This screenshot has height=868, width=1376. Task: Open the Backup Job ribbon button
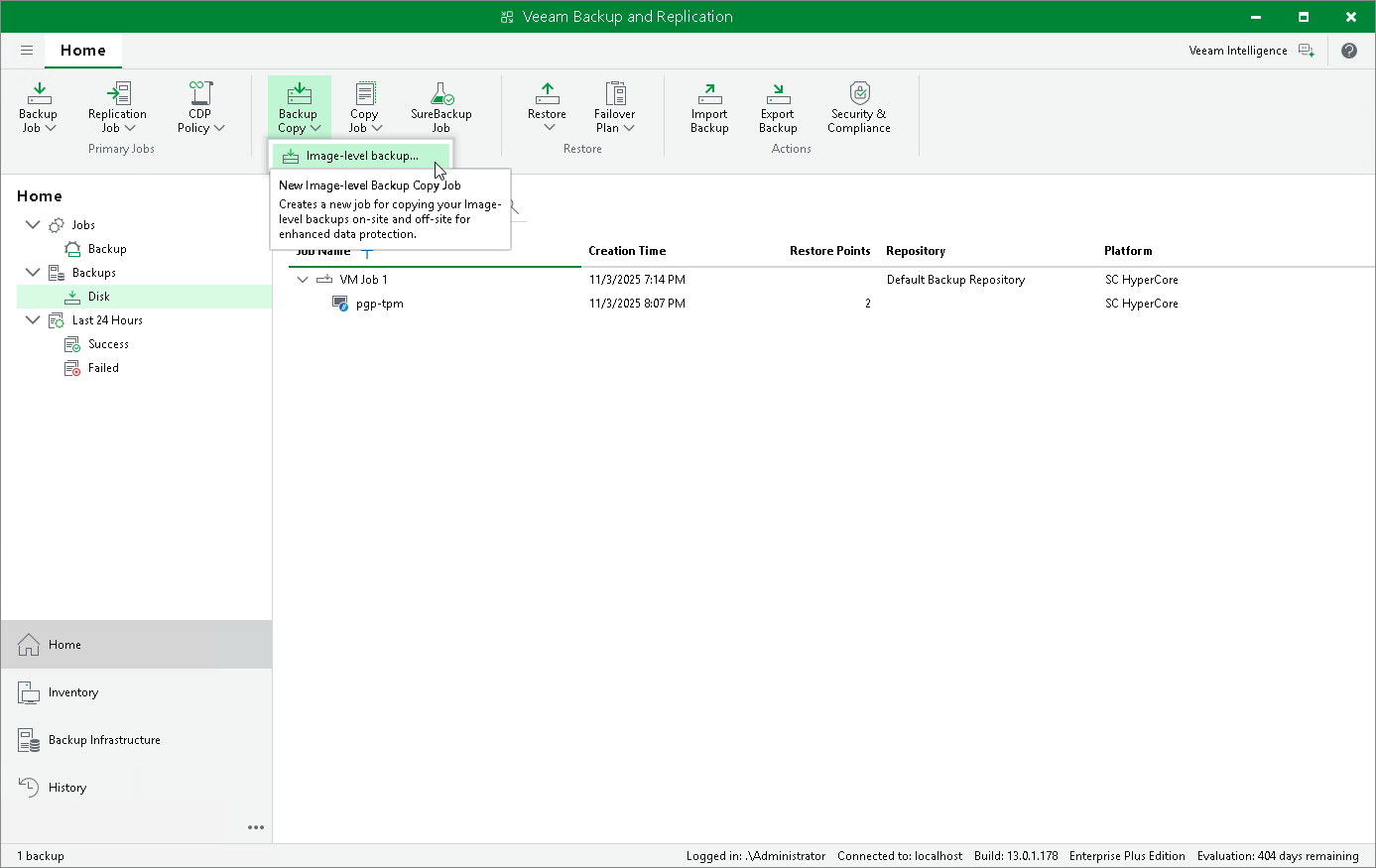pos(38,107)
